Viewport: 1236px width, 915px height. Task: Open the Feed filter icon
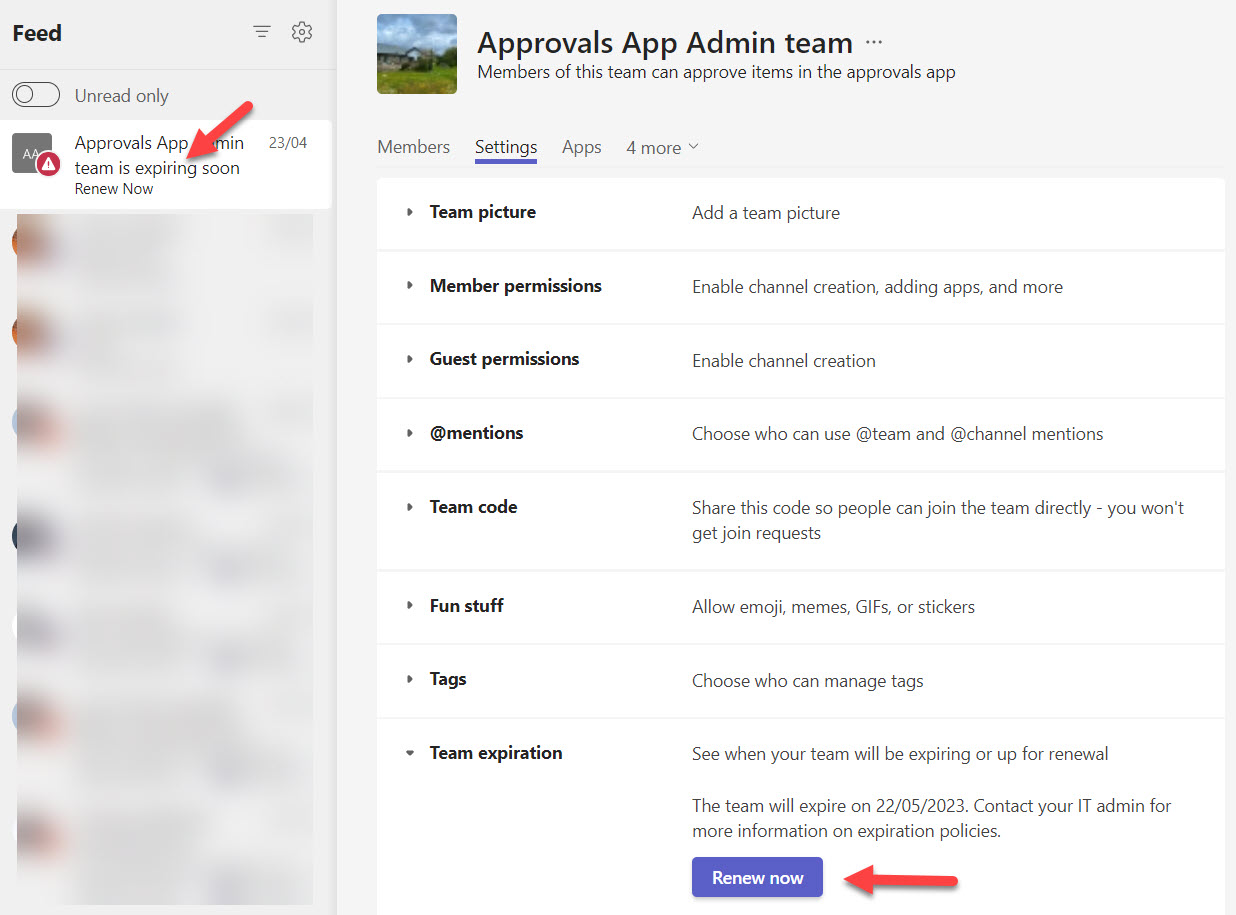[262, 32]
